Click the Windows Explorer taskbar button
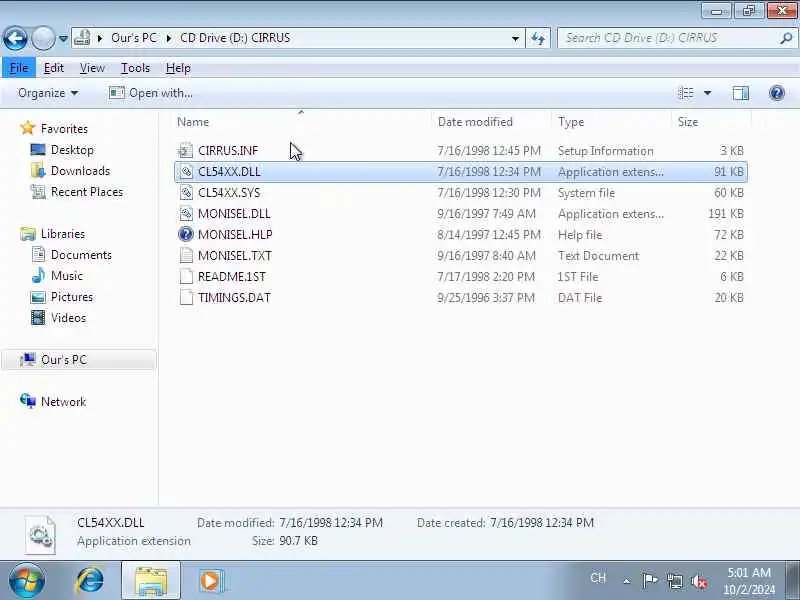 (x=151, y=581)
